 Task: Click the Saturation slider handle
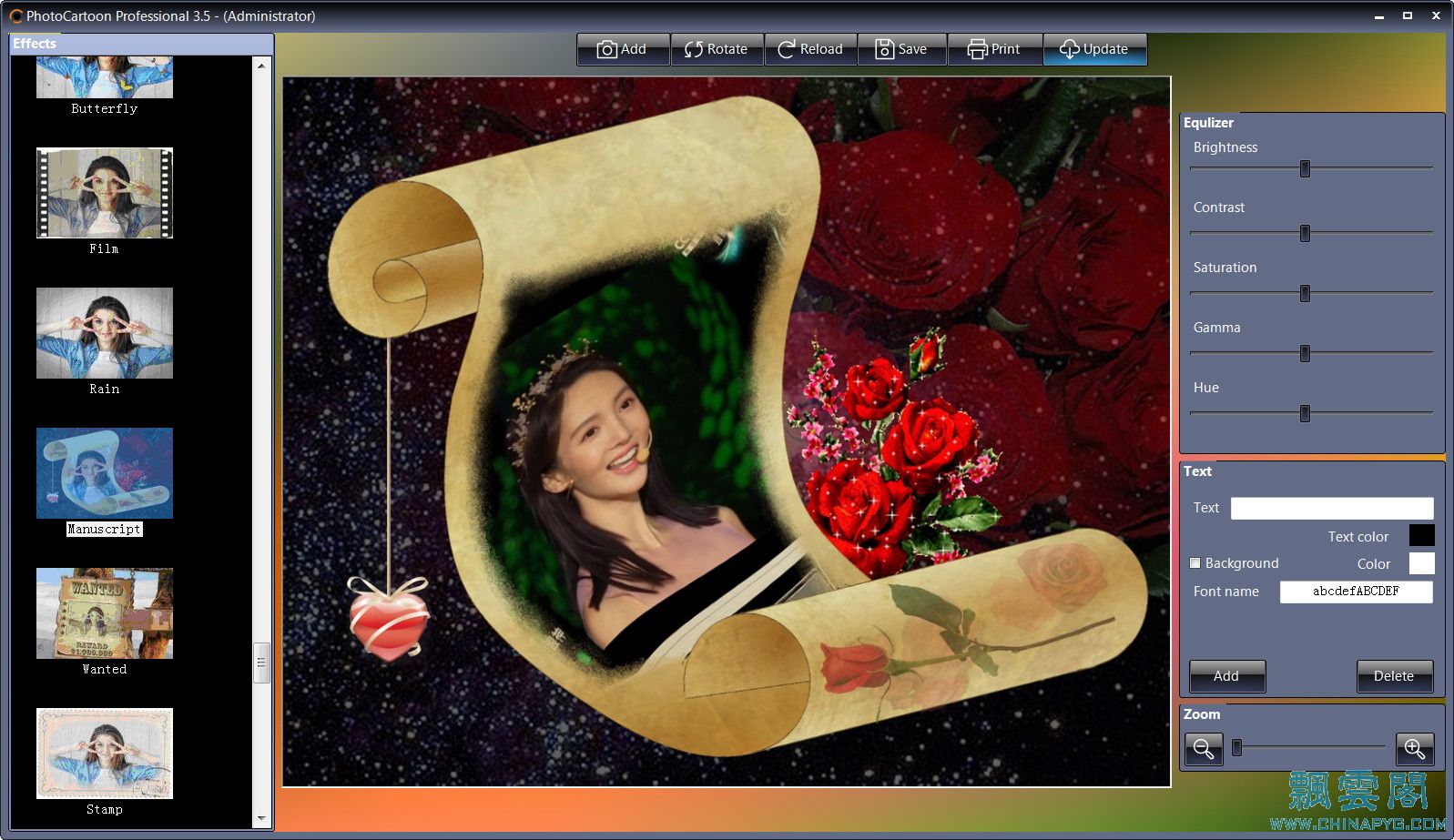click(1305, 294)
